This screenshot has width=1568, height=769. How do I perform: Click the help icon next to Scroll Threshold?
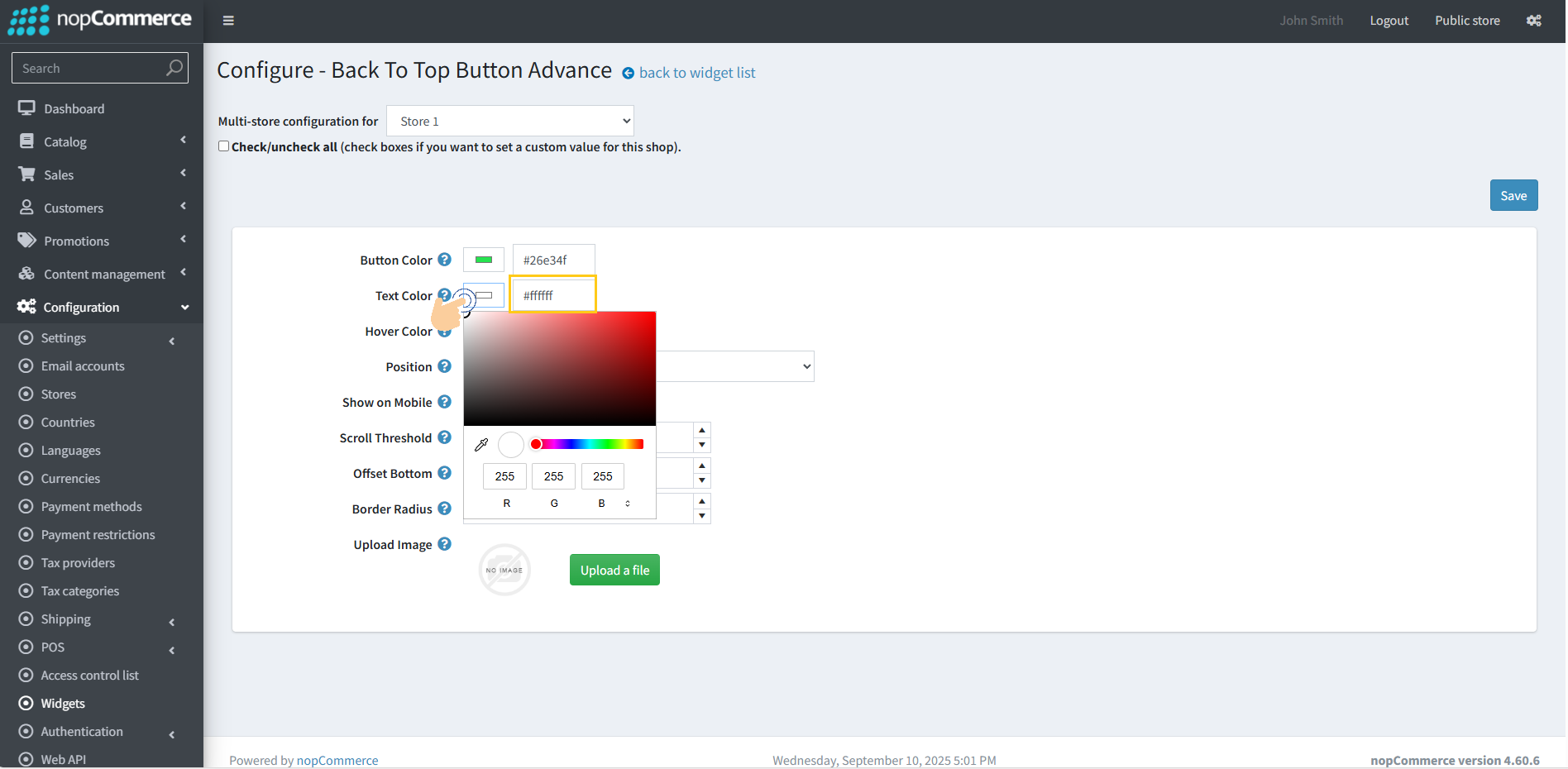click(444, 437)
